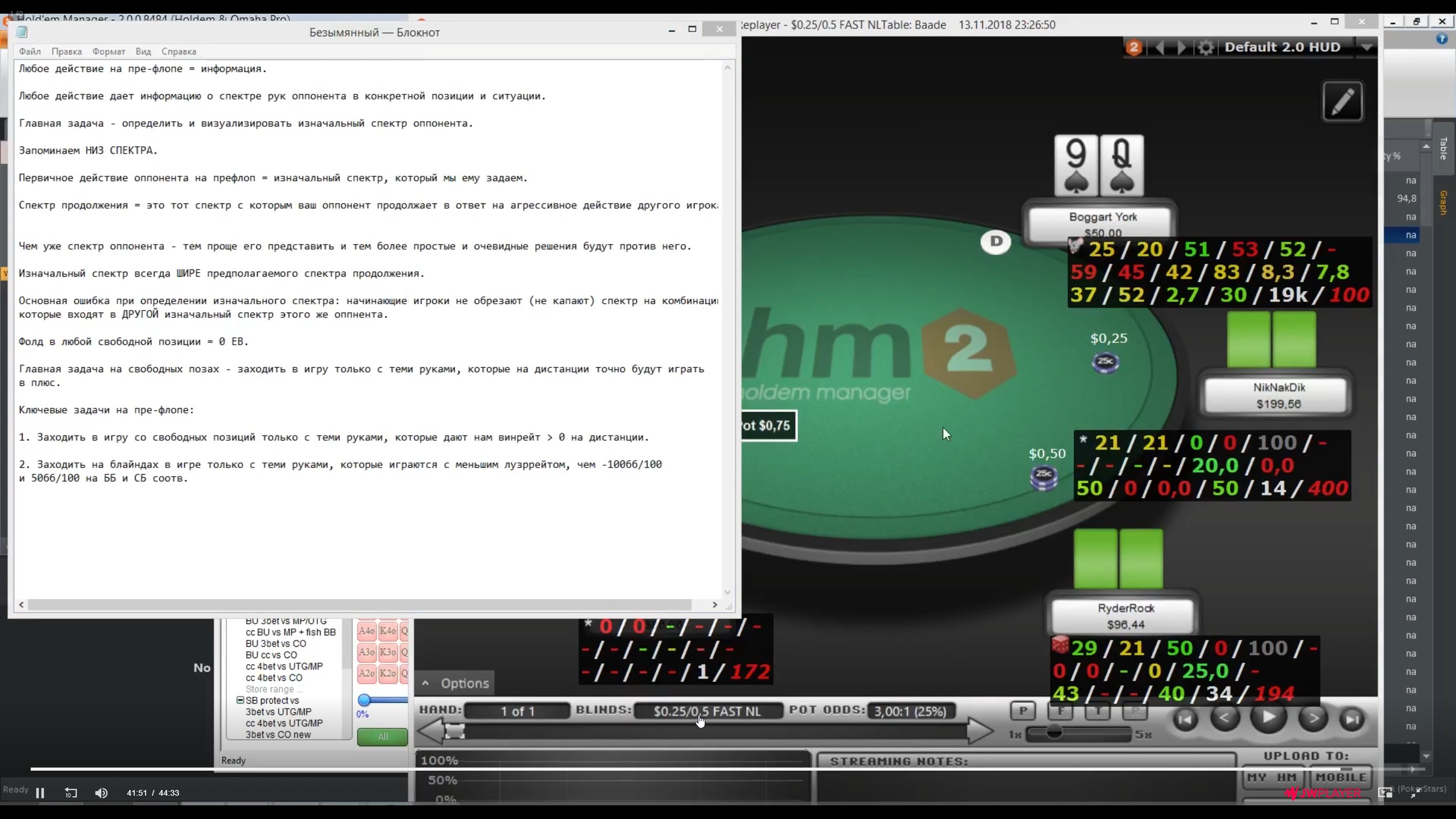Screen dimensions: 1456x819
Task: Click Notepad vertical scrollbar up arrow
Action: click(x=727, y=68)
